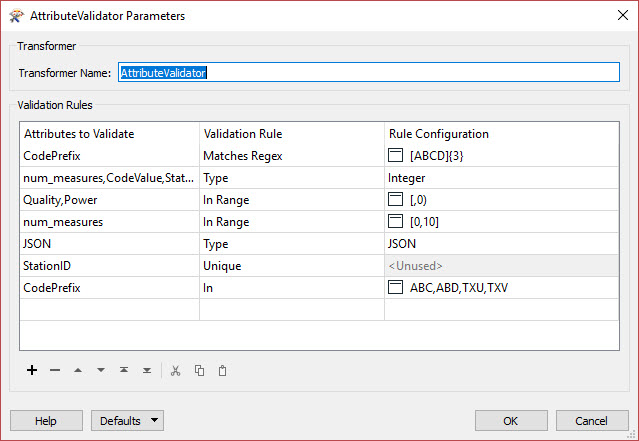The image size is (639, 441).
Task: Open the Matches Regex rule cell
Action: tap(292, 156)
